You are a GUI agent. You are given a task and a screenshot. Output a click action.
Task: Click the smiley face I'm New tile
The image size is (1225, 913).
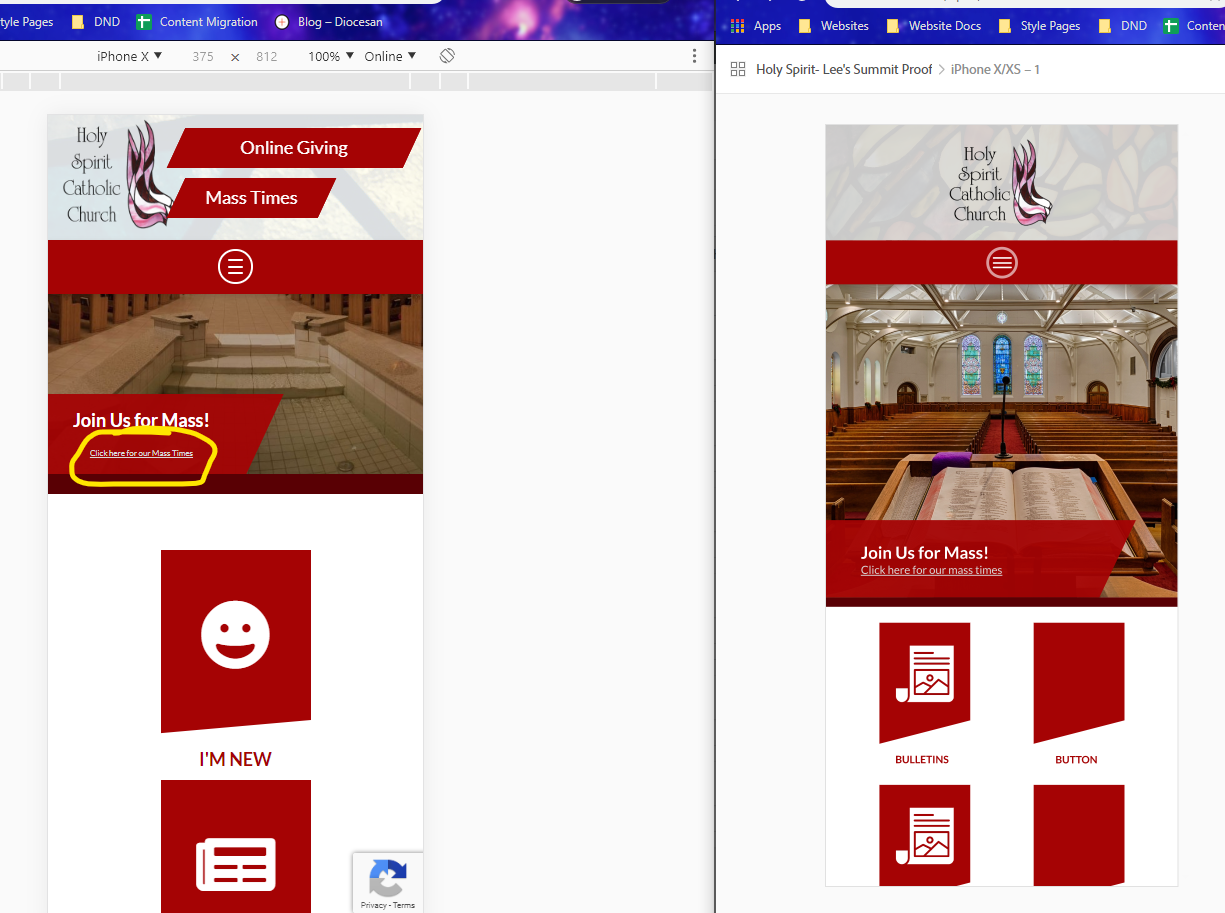click(x=236, y=638)
